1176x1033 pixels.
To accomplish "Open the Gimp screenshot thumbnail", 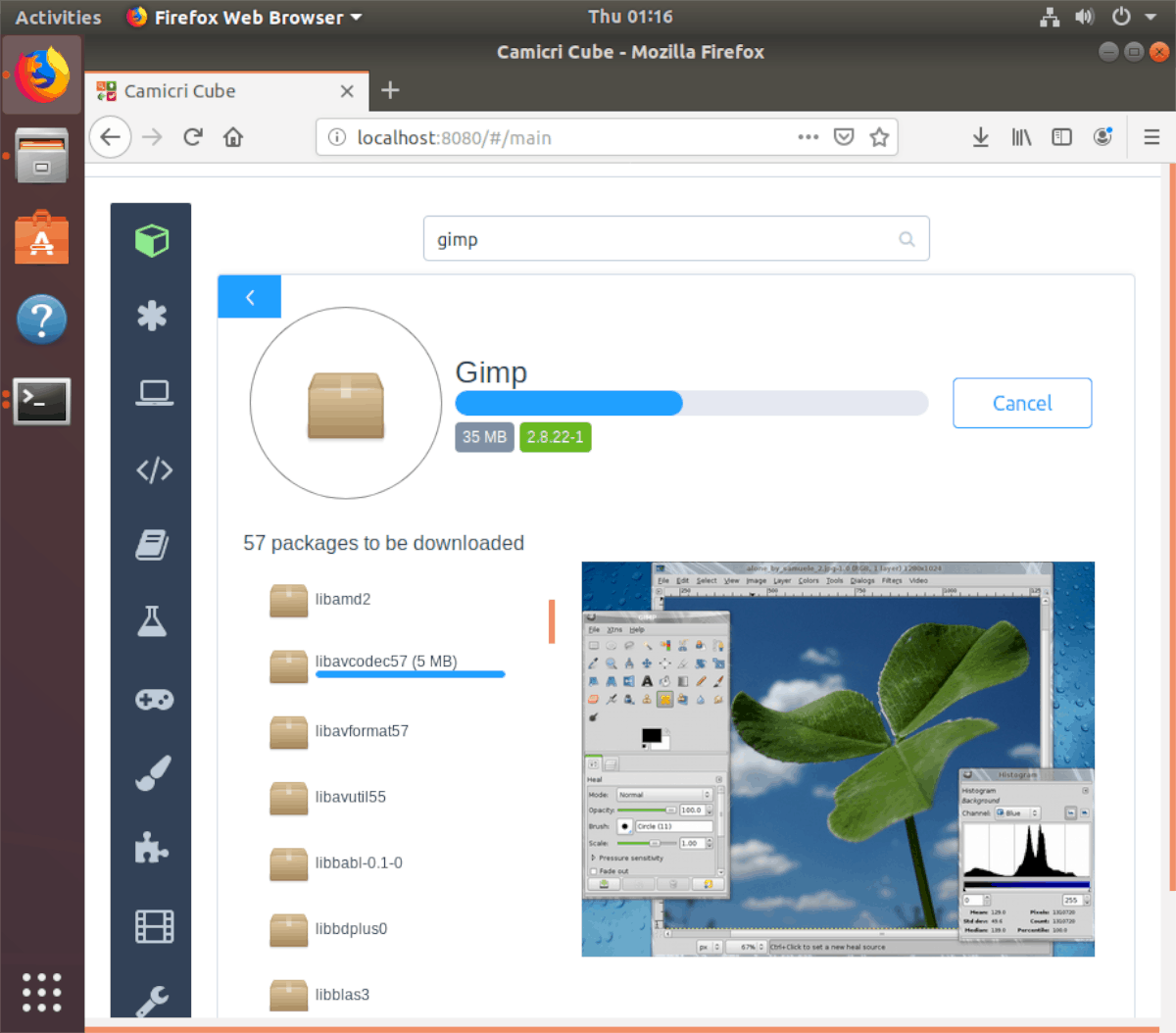I will (838, 759).
